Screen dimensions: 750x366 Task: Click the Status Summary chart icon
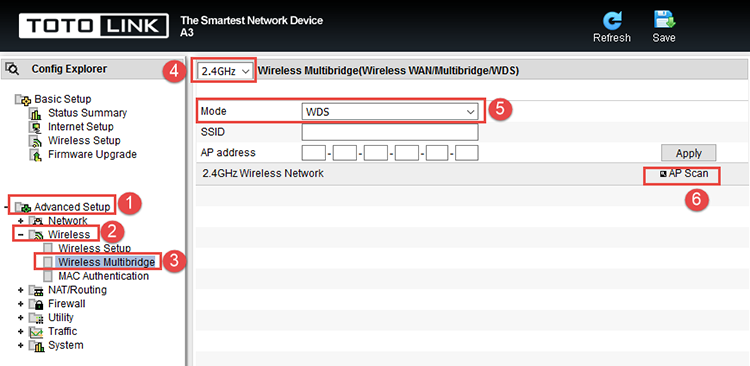[x=35, y=113]
